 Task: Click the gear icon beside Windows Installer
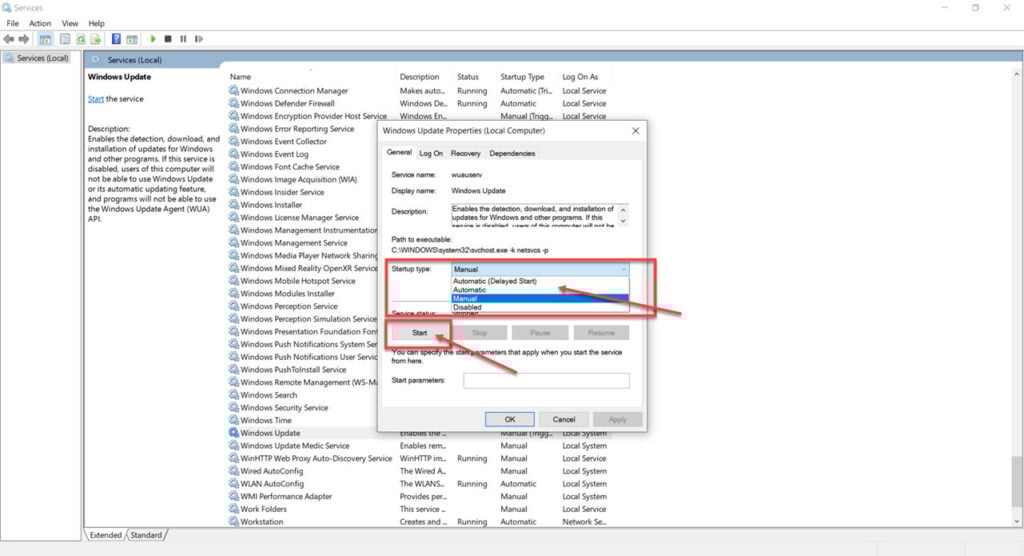point(234,204)
